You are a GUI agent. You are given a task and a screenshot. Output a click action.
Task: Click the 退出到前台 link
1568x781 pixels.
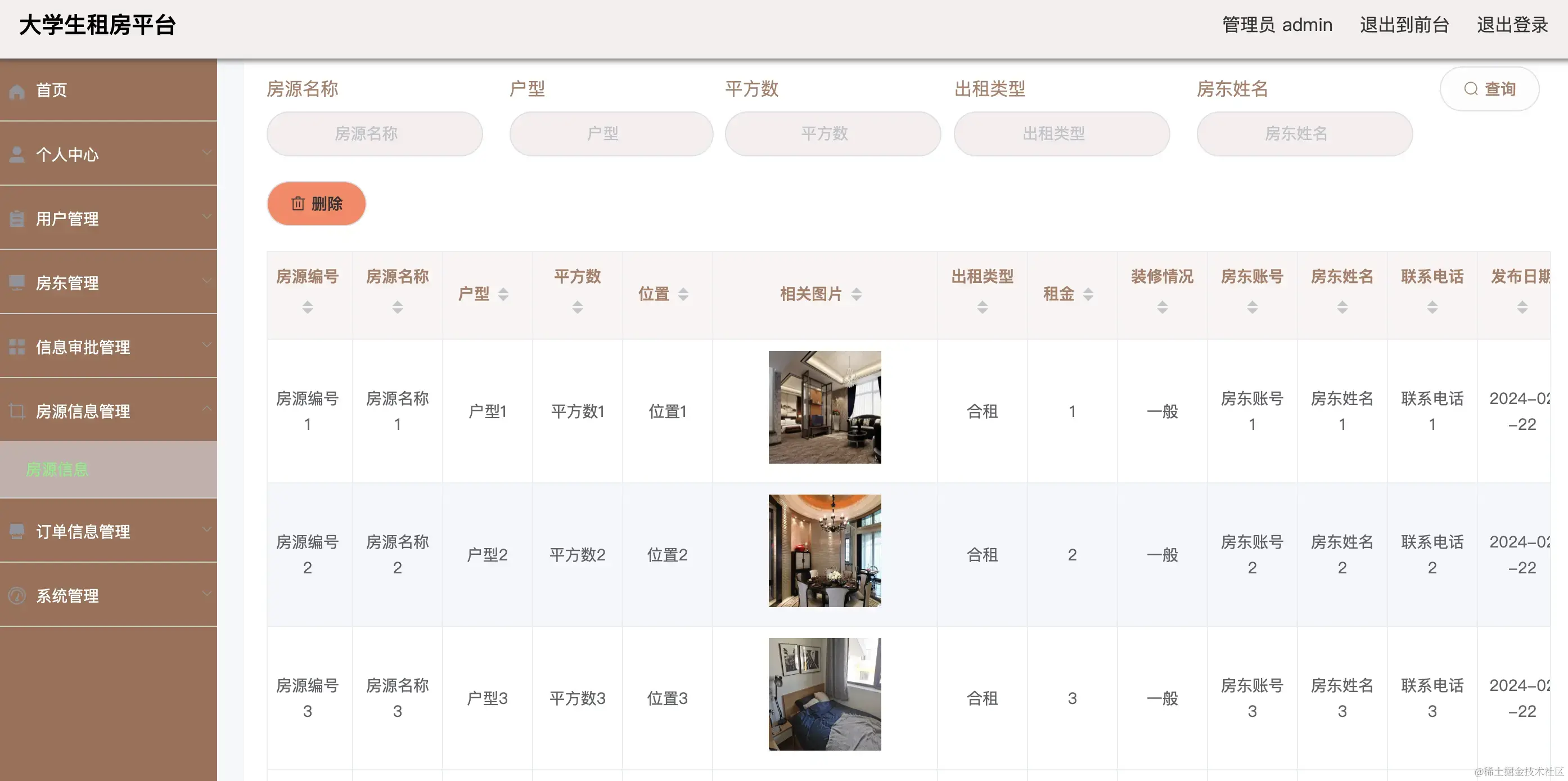(1404, 24)
